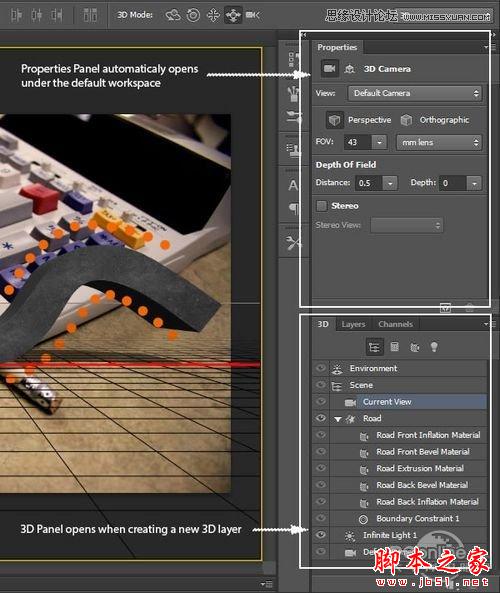Viewport: 500px width, 593px height.
Task: Click the Render icon below Properties panel
Action: click(446, 308)
